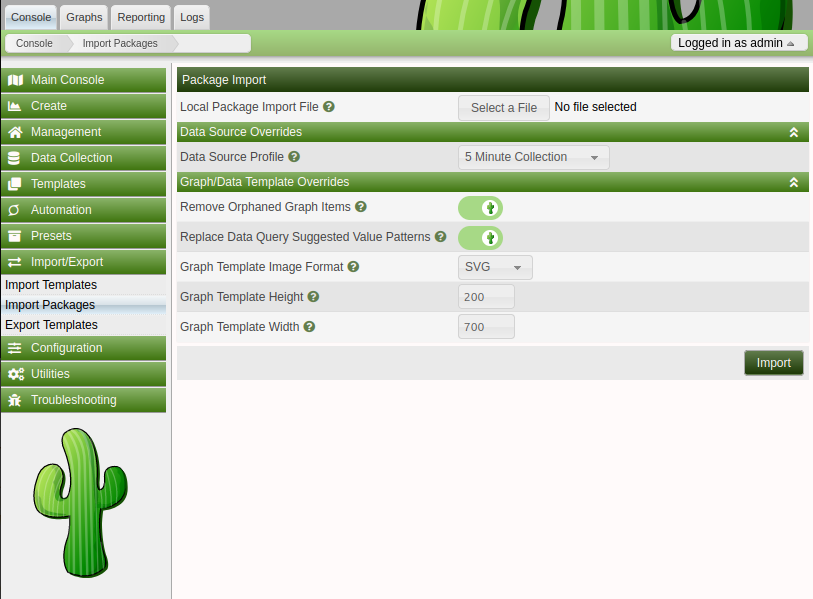Open the Data Source Profile dropdown

click(534, 157)
